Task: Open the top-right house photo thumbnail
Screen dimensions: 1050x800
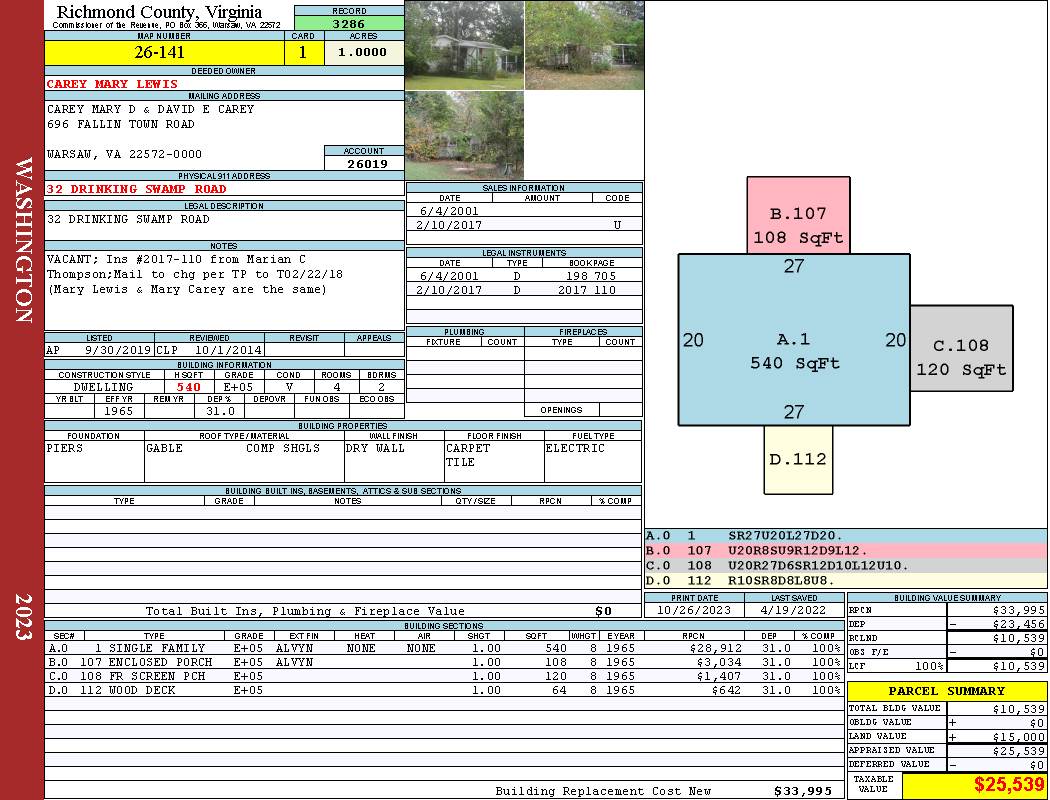Action: [584, 45]
